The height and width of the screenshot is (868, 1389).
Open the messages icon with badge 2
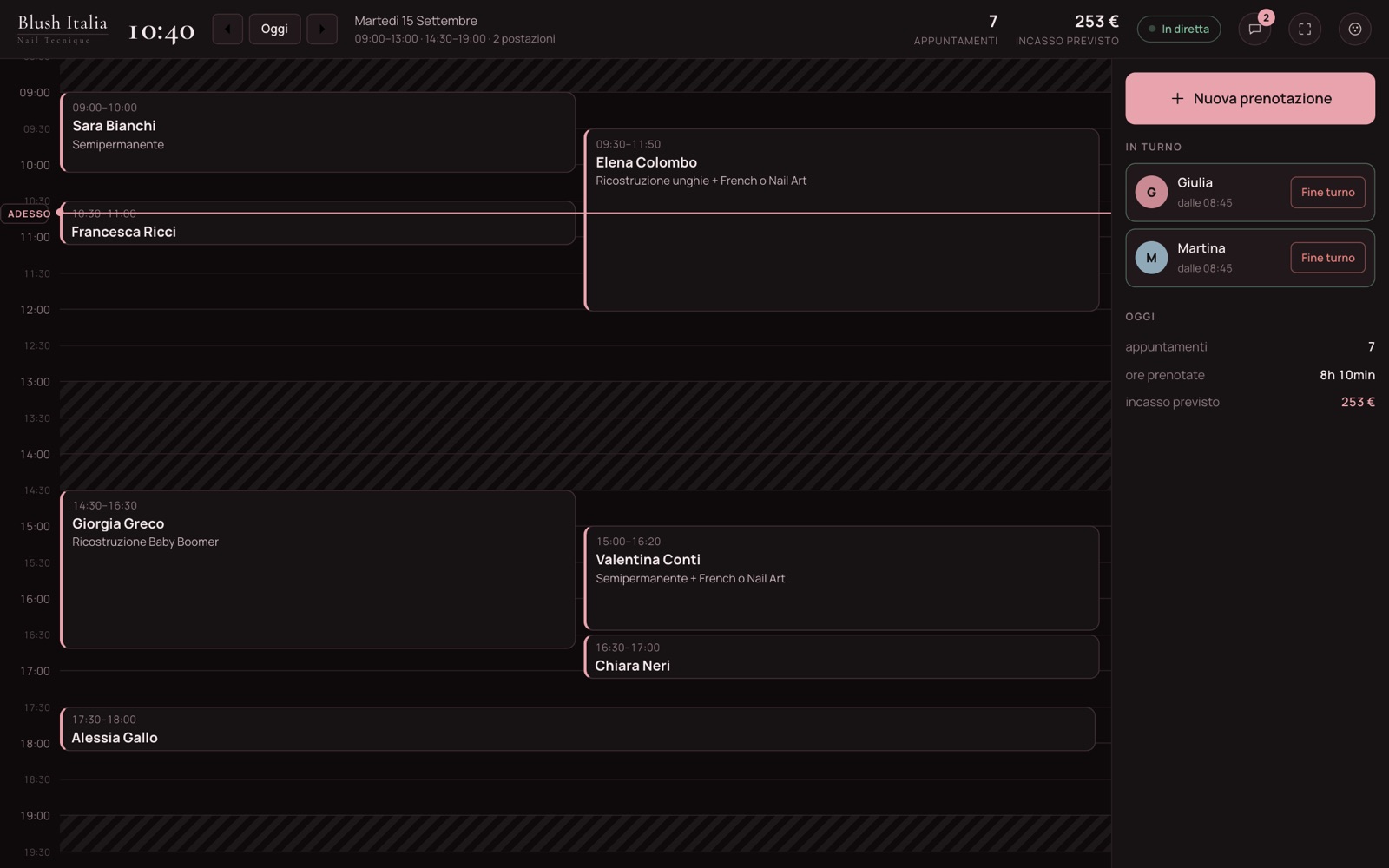1254,29
